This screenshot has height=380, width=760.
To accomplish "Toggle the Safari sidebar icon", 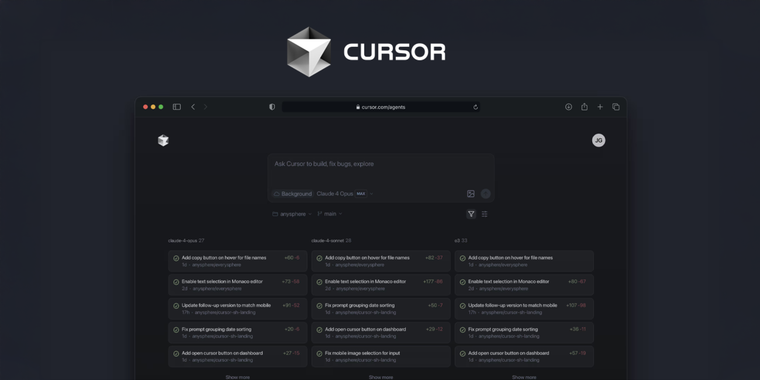I will point(177,107).
